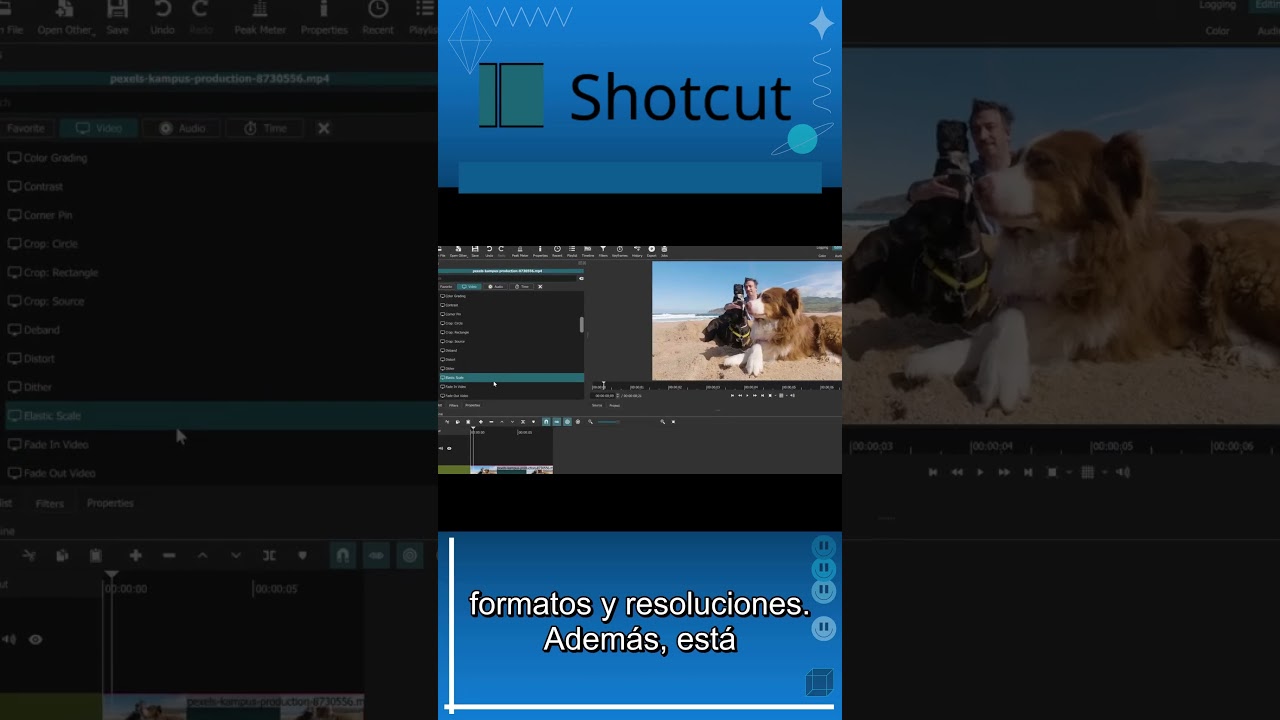This screenshot has height=720, width=1280.
Task: Switch to Filters tab in the dimmed background
Action: (x=50, y=503)
